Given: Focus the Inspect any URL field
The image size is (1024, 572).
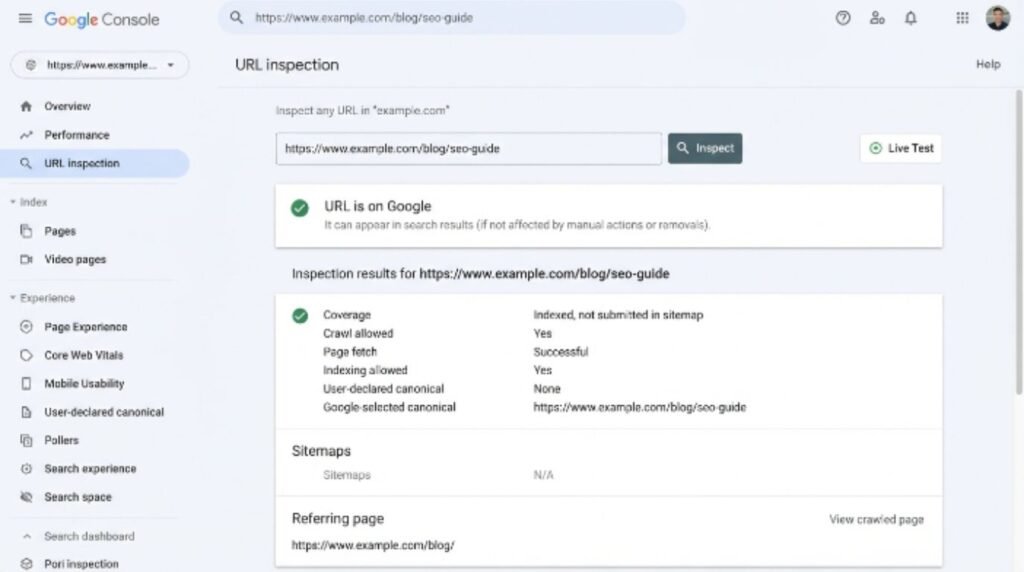Looking at the screenshot, I should [468, 149].
